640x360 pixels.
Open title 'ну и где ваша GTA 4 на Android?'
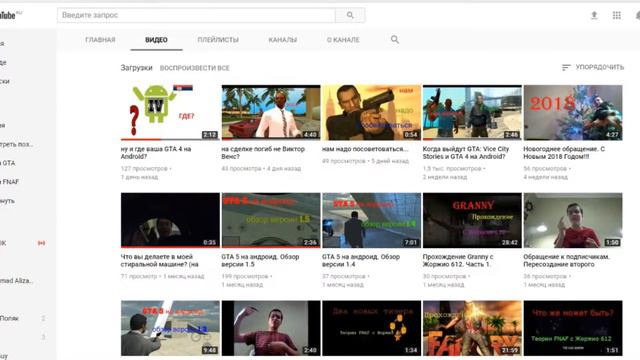tap(156, 153)
